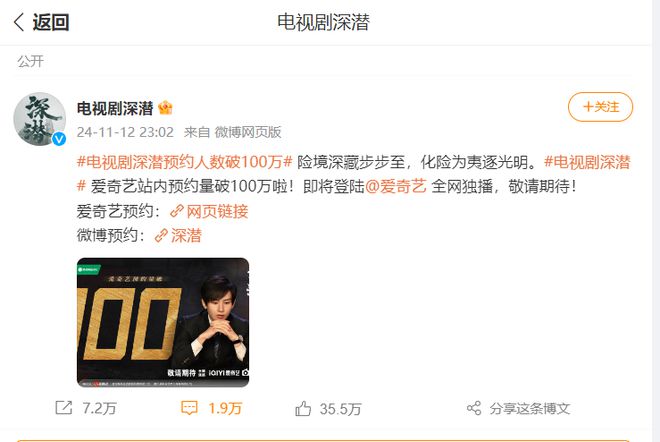Click the 公开 visibility label

click(x=30, y=61)
